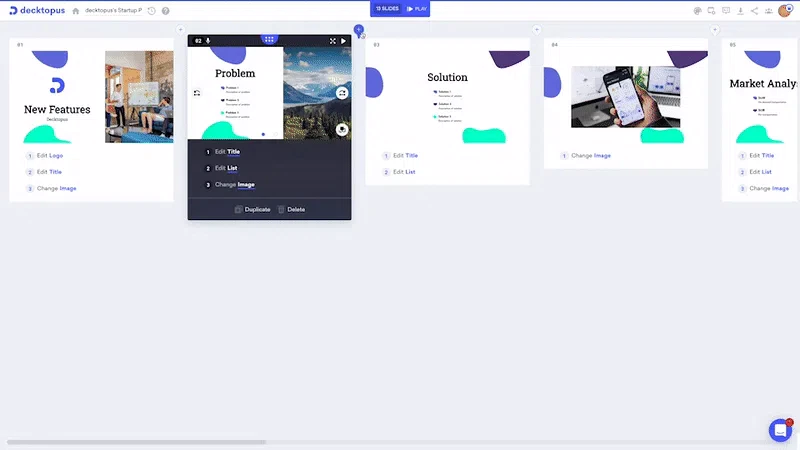Duplicate the Problem slide
The height and width of the screenshot is (450, 800).
tap(253, 209)
